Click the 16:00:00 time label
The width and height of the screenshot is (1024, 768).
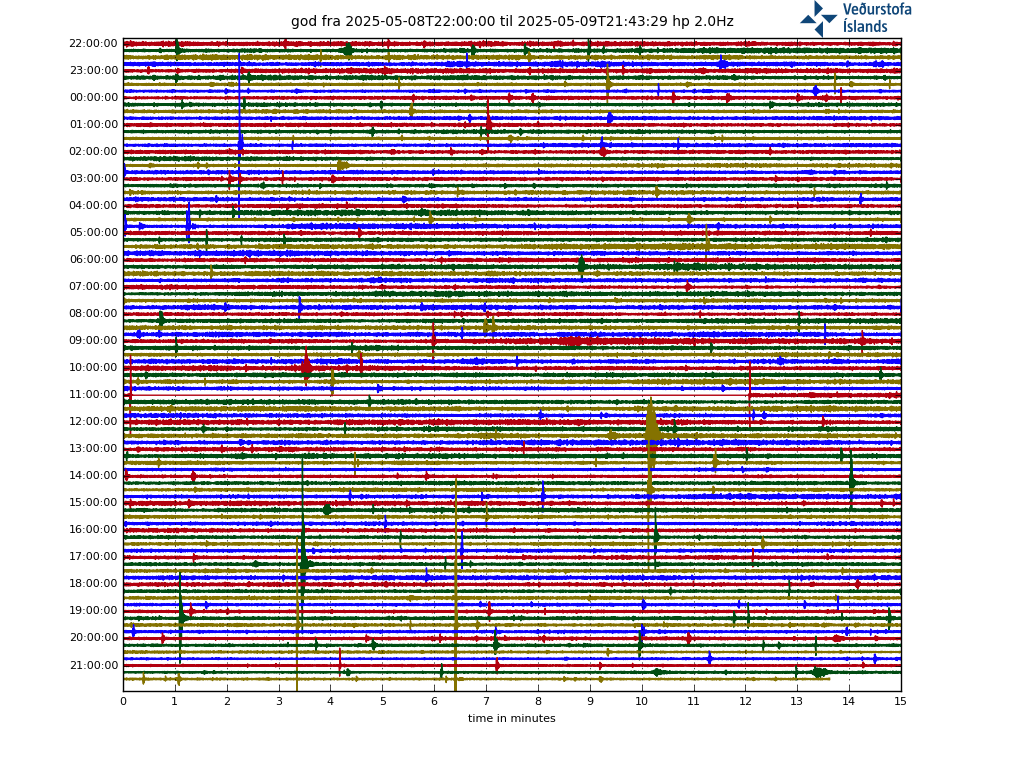tap(93, 530)
